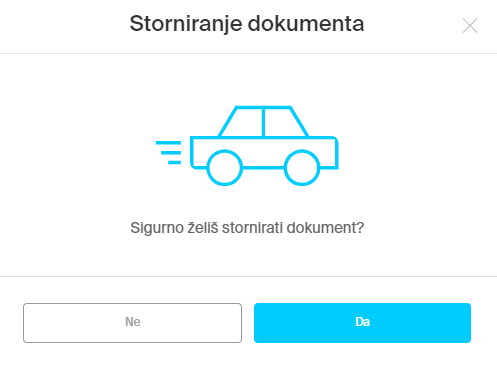Decline by choosing the Ne button

[x=132, y=323]
